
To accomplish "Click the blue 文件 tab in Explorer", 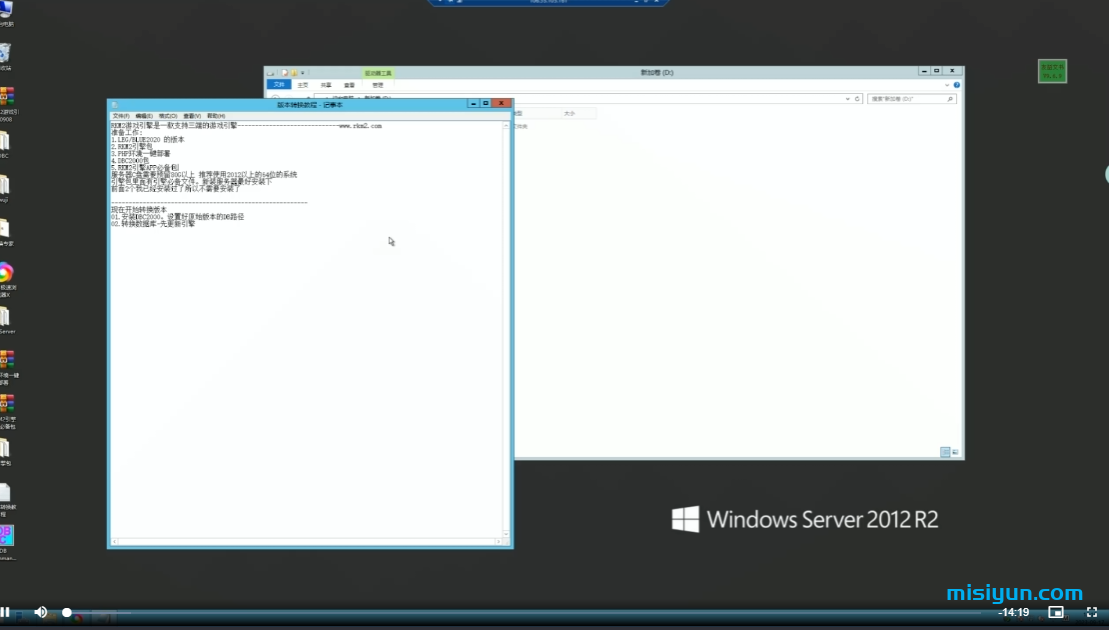I will tap(279, 85).
